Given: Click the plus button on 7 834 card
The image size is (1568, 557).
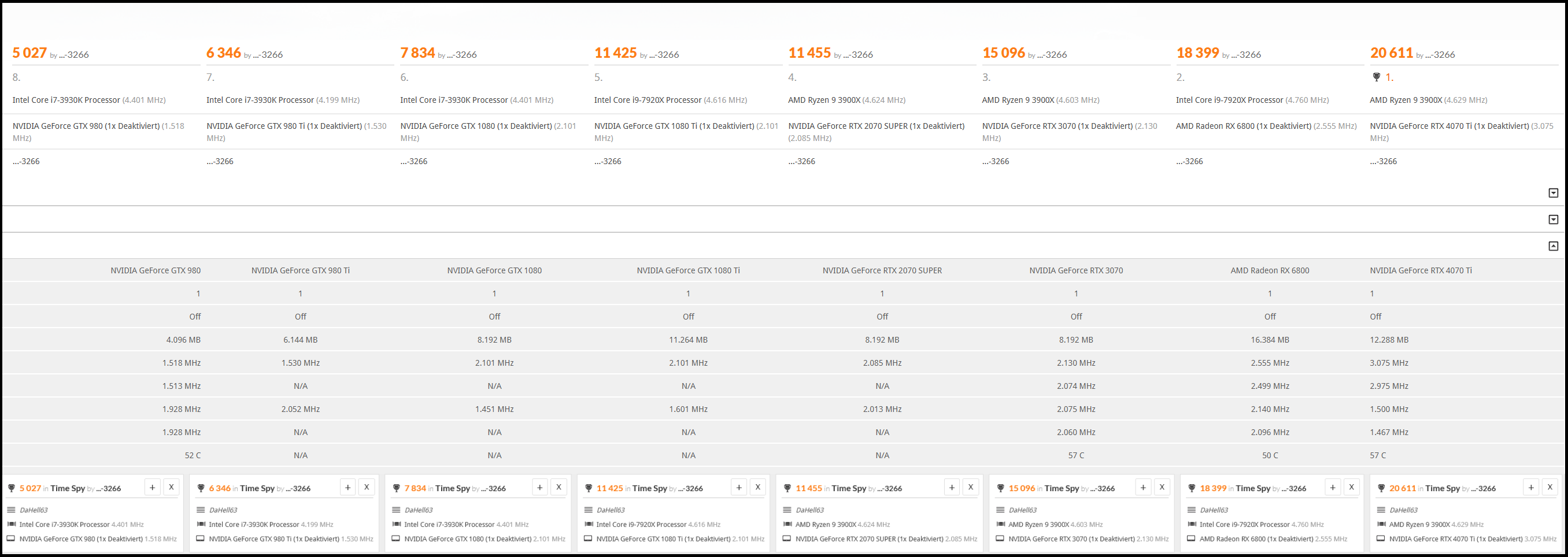Looking at the screenshot, I should (539, 487).
